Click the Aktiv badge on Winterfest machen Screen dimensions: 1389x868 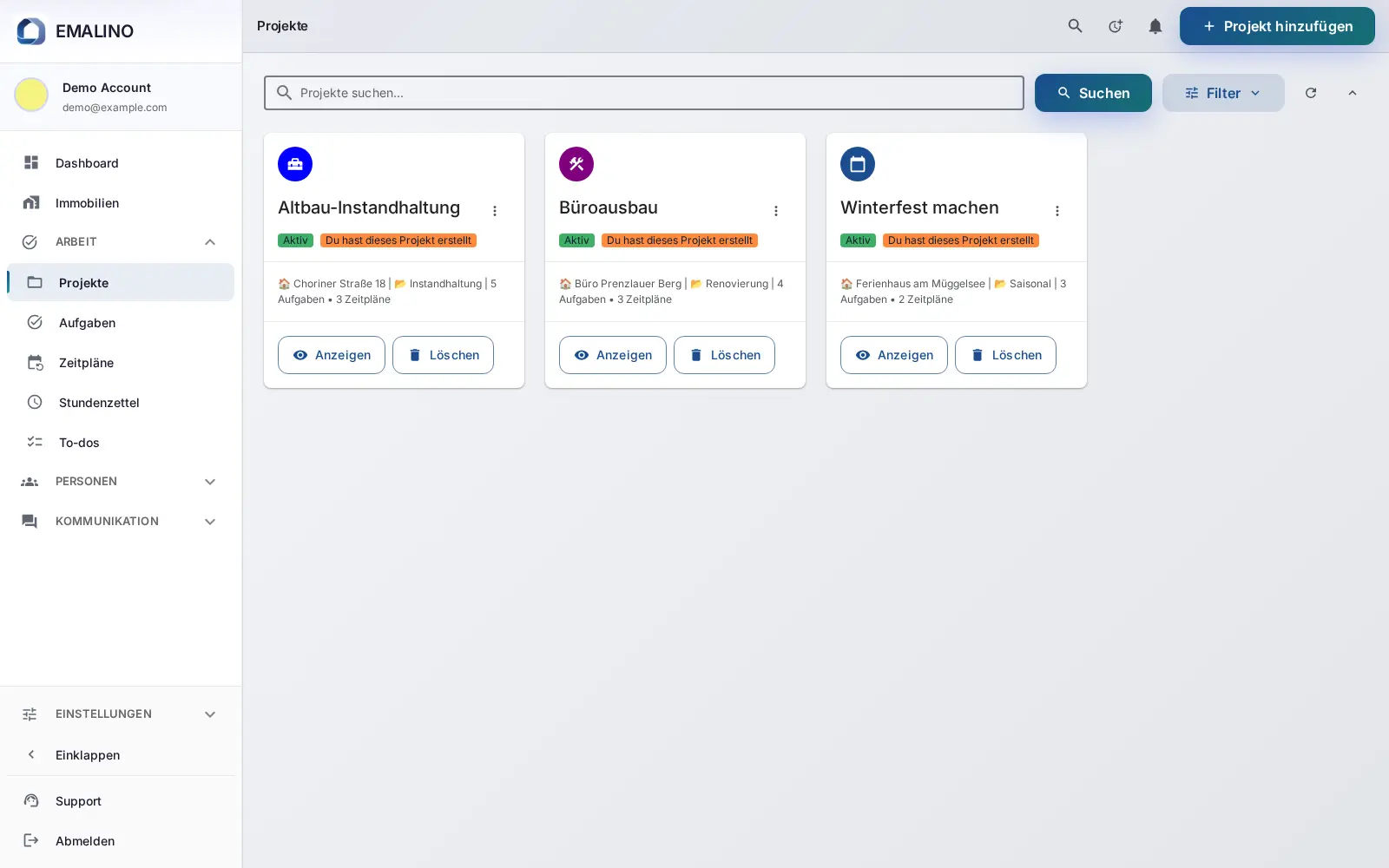858,240
